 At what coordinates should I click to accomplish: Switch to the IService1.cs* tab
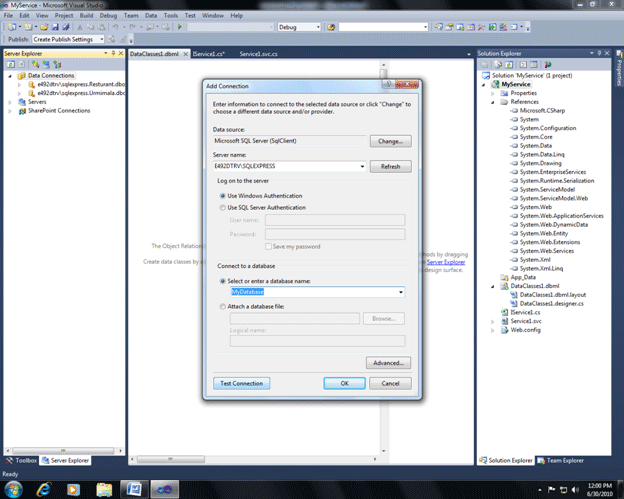click(x=209, y=54)
